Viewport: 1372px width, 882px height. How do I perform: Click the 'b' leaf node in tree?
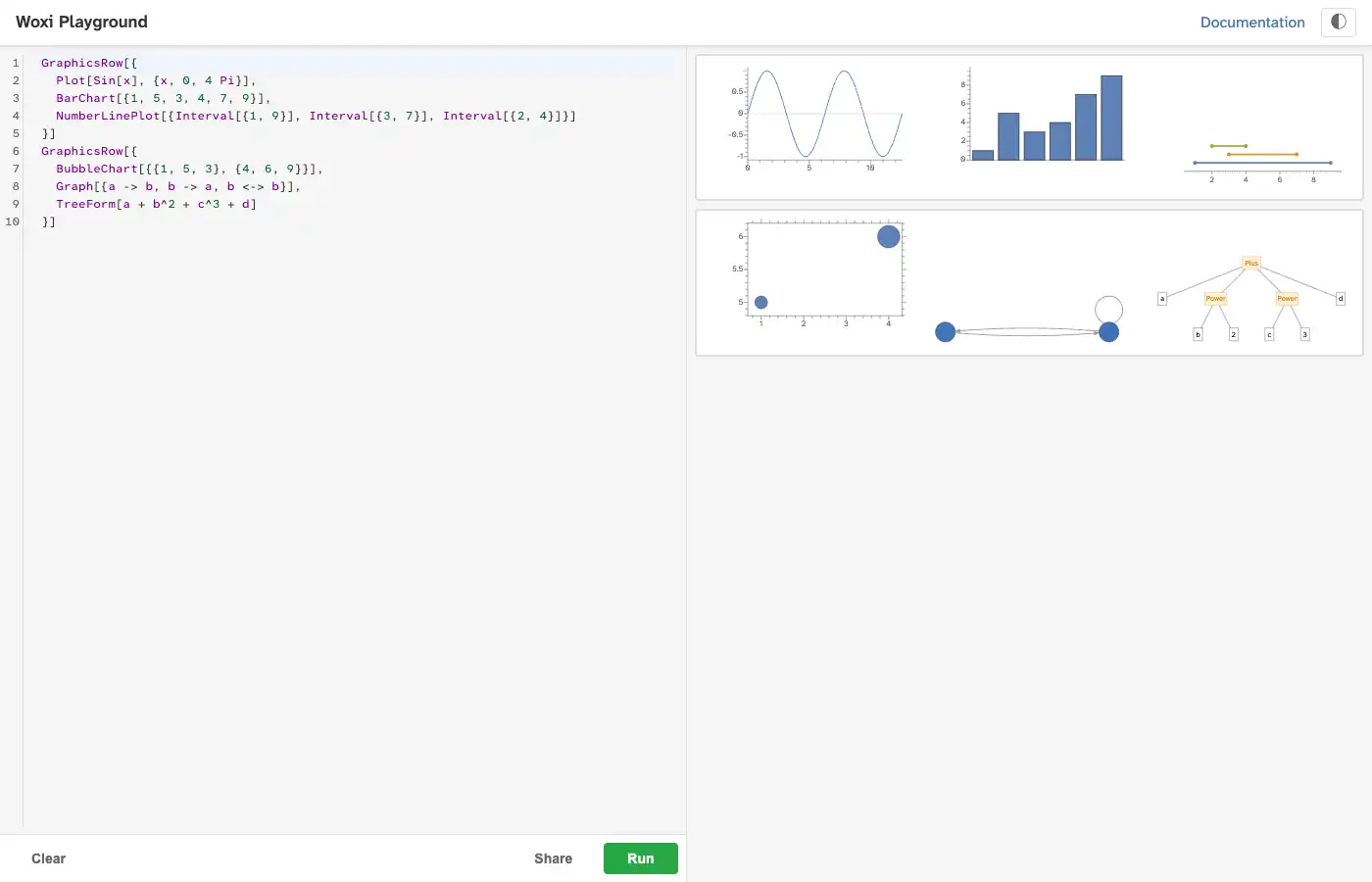[1198, 334]
